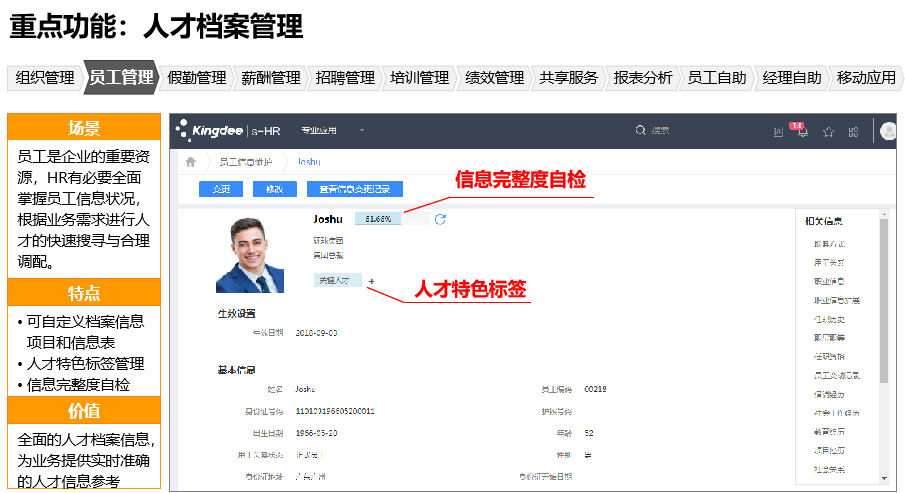Select the 招聘管理 tab

point(345,77)
